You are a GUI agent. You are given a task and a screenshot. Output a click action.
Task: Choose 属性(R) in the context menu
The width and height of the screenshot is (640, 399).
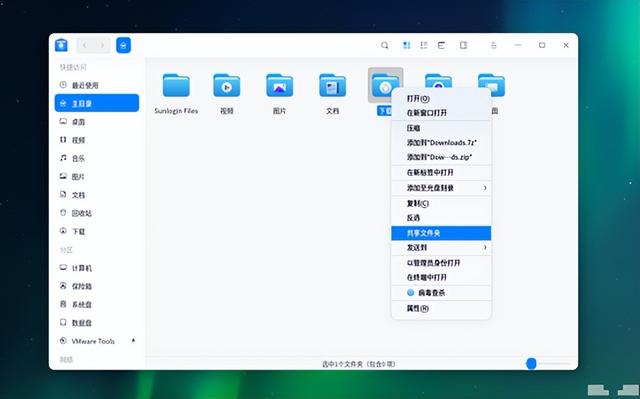[x=441, y=308]
